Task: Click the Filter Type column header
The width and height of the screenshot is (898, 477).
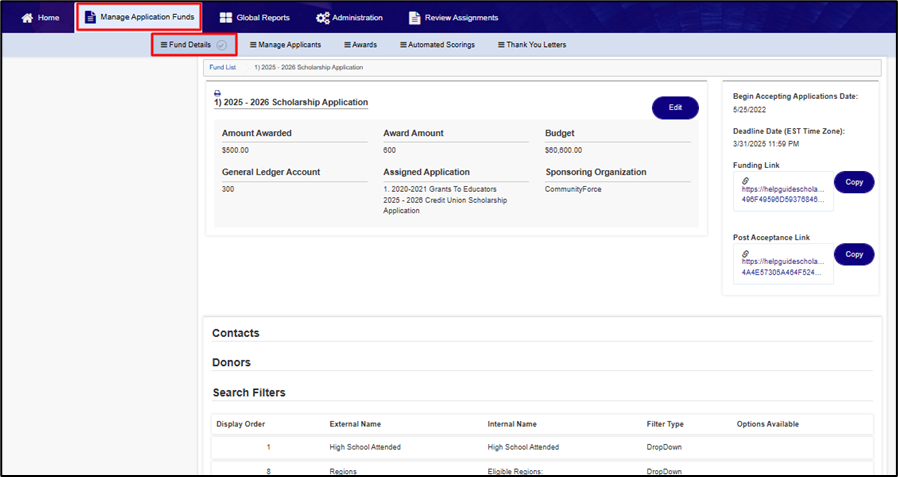Action: (665, 424)
